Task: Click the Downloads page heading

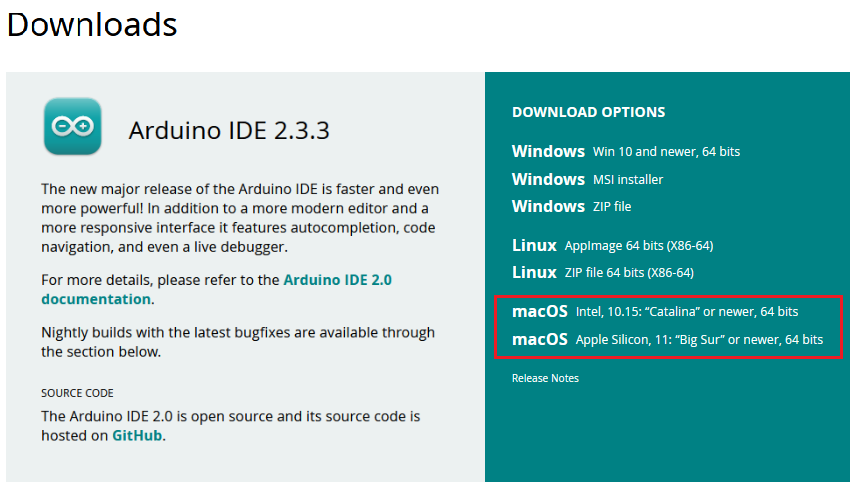Action: [92, 24]
